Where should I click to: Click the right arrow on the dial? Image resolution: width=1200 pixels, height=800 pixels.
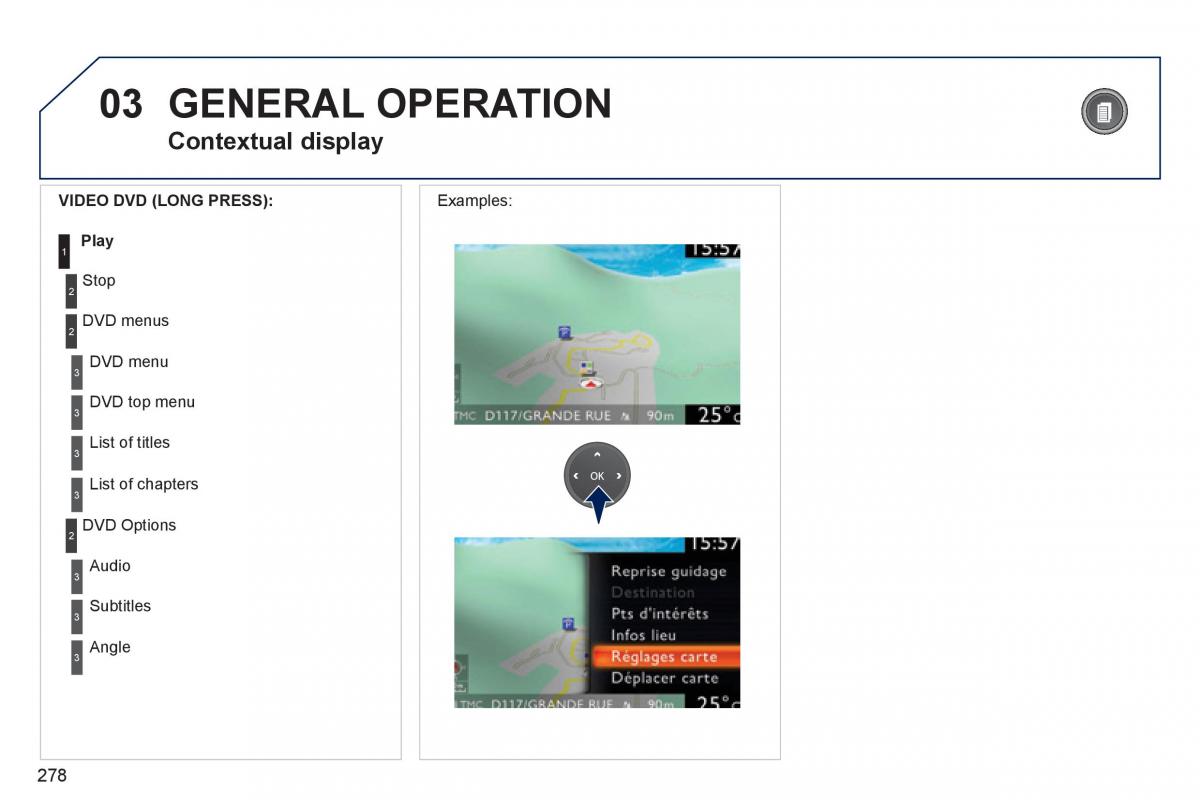[x=619, y=476]
